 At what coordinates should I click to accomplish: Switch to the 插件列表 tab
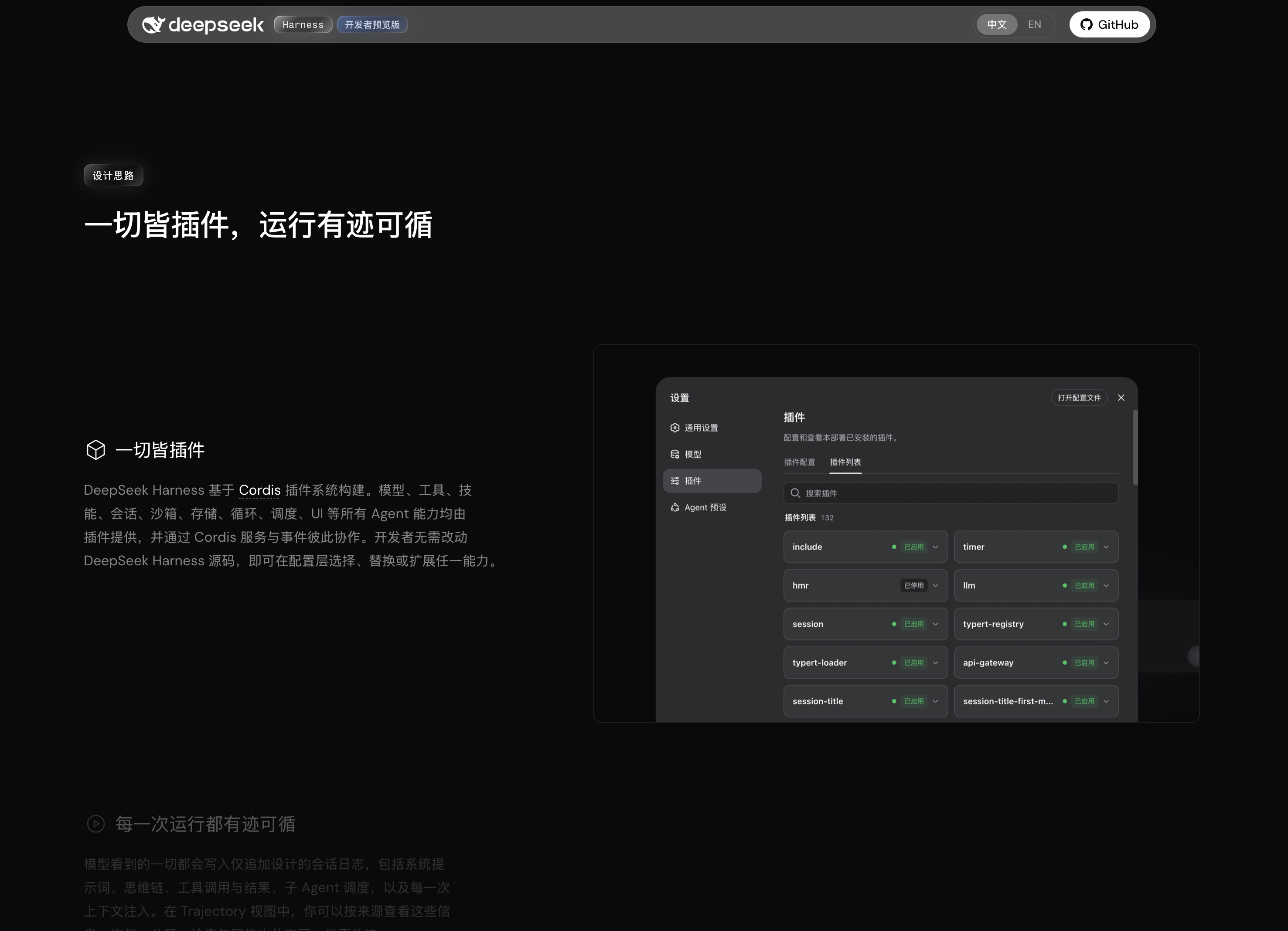click(x=845, y=462)
